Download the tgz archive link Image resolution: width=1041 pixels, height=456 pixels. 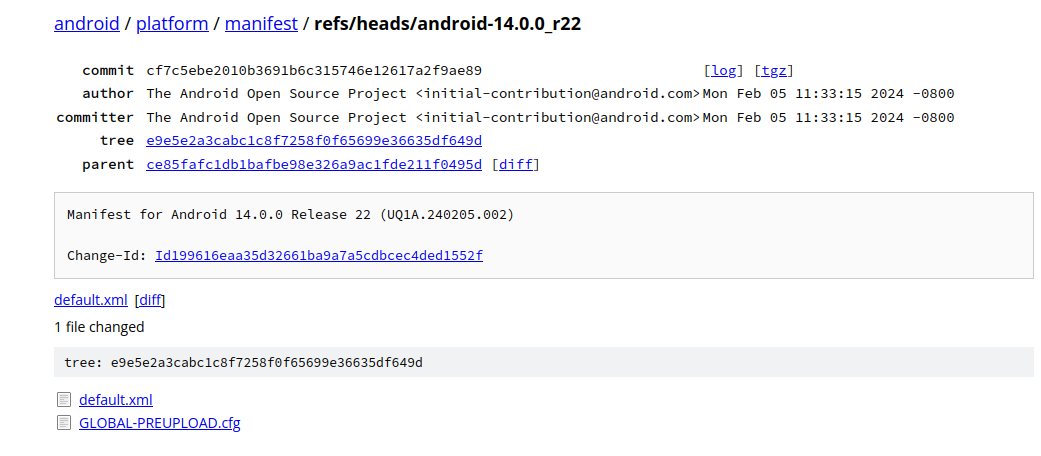coord(774,70)
